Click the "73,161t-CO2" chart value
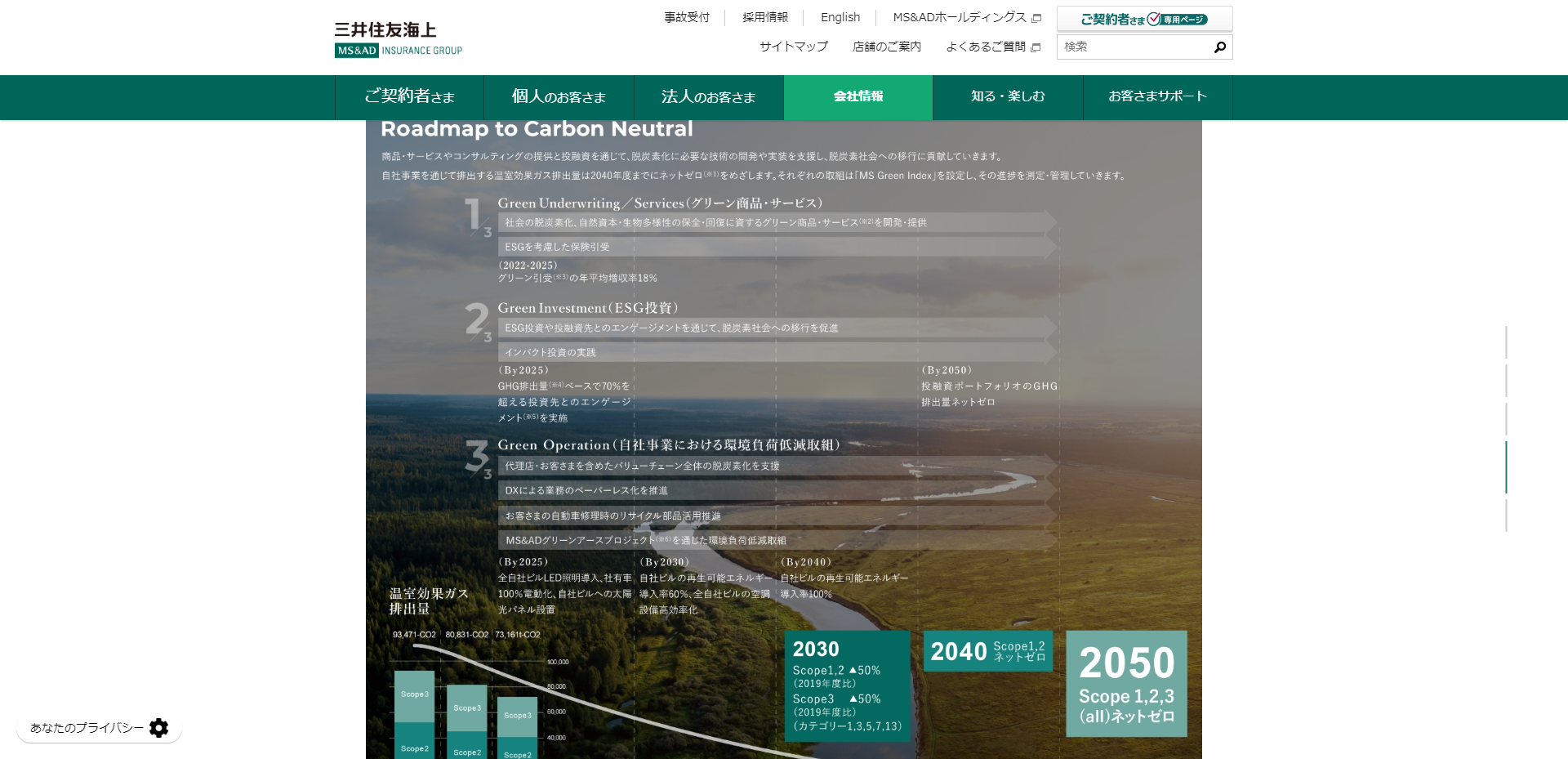 point(518,635)
